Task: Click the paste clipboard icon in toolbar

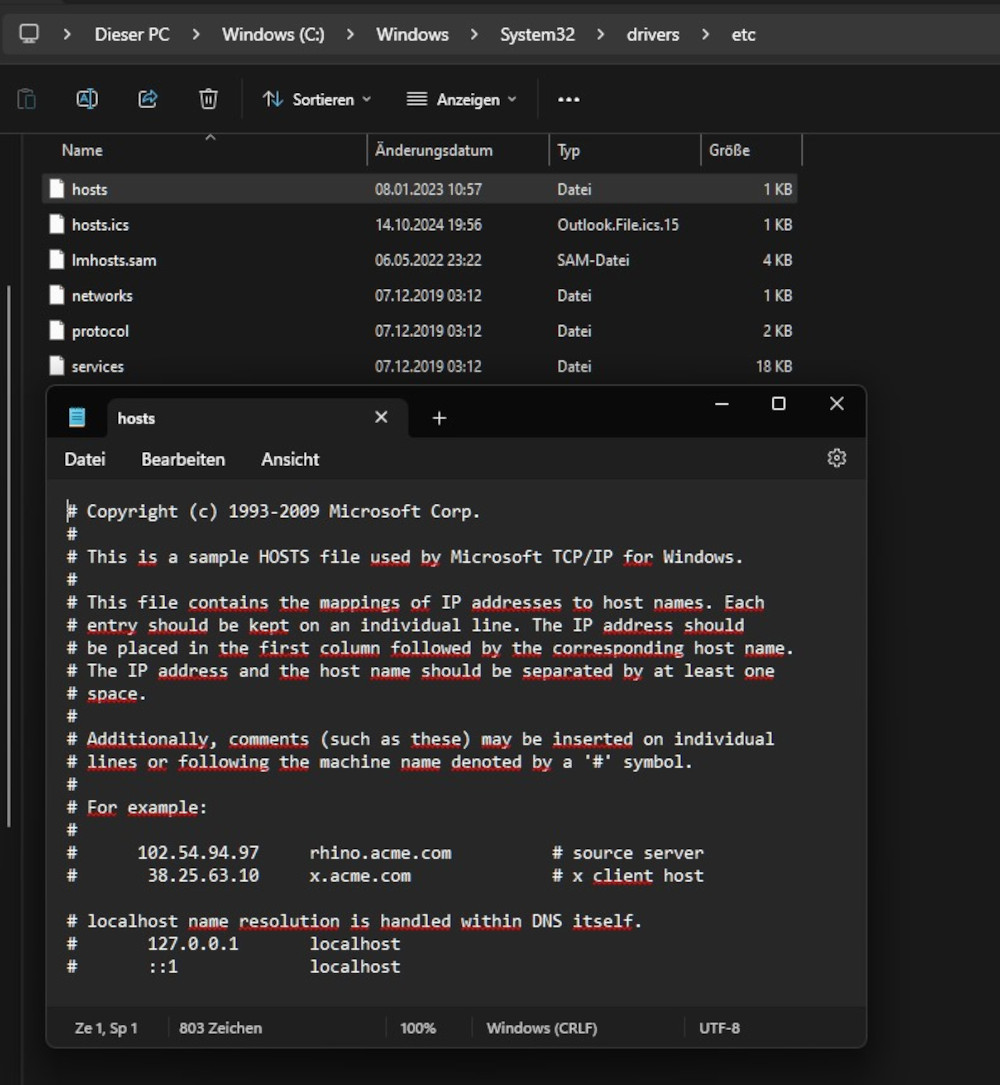Action: pos(27,99)
